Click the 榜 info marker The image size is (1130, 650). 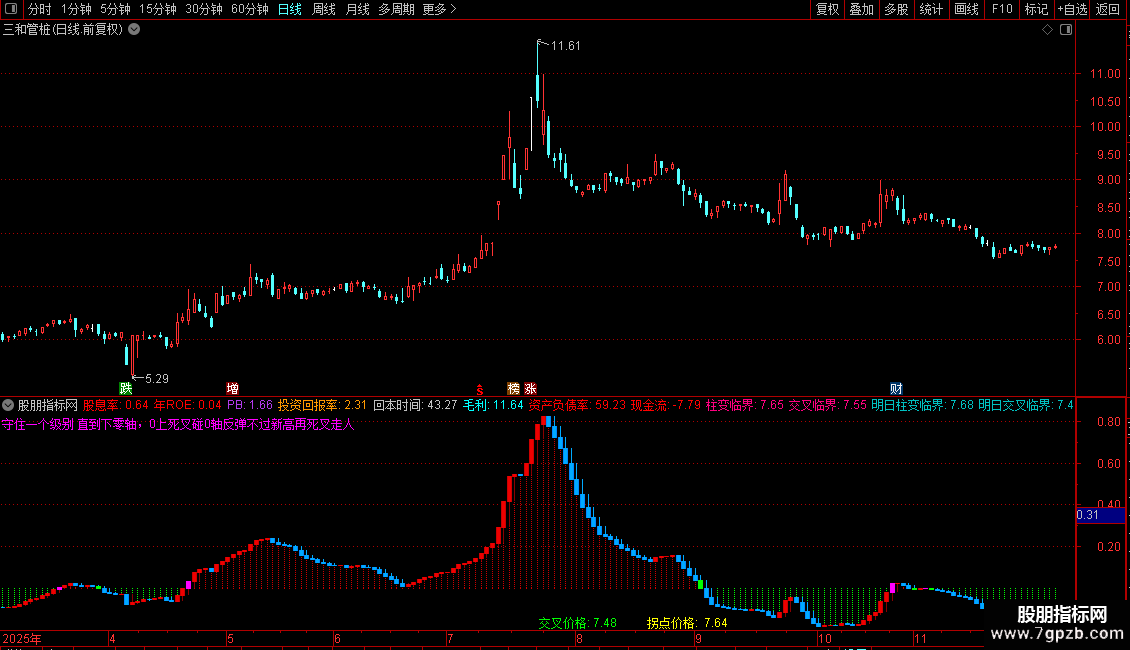coord(513,388)
